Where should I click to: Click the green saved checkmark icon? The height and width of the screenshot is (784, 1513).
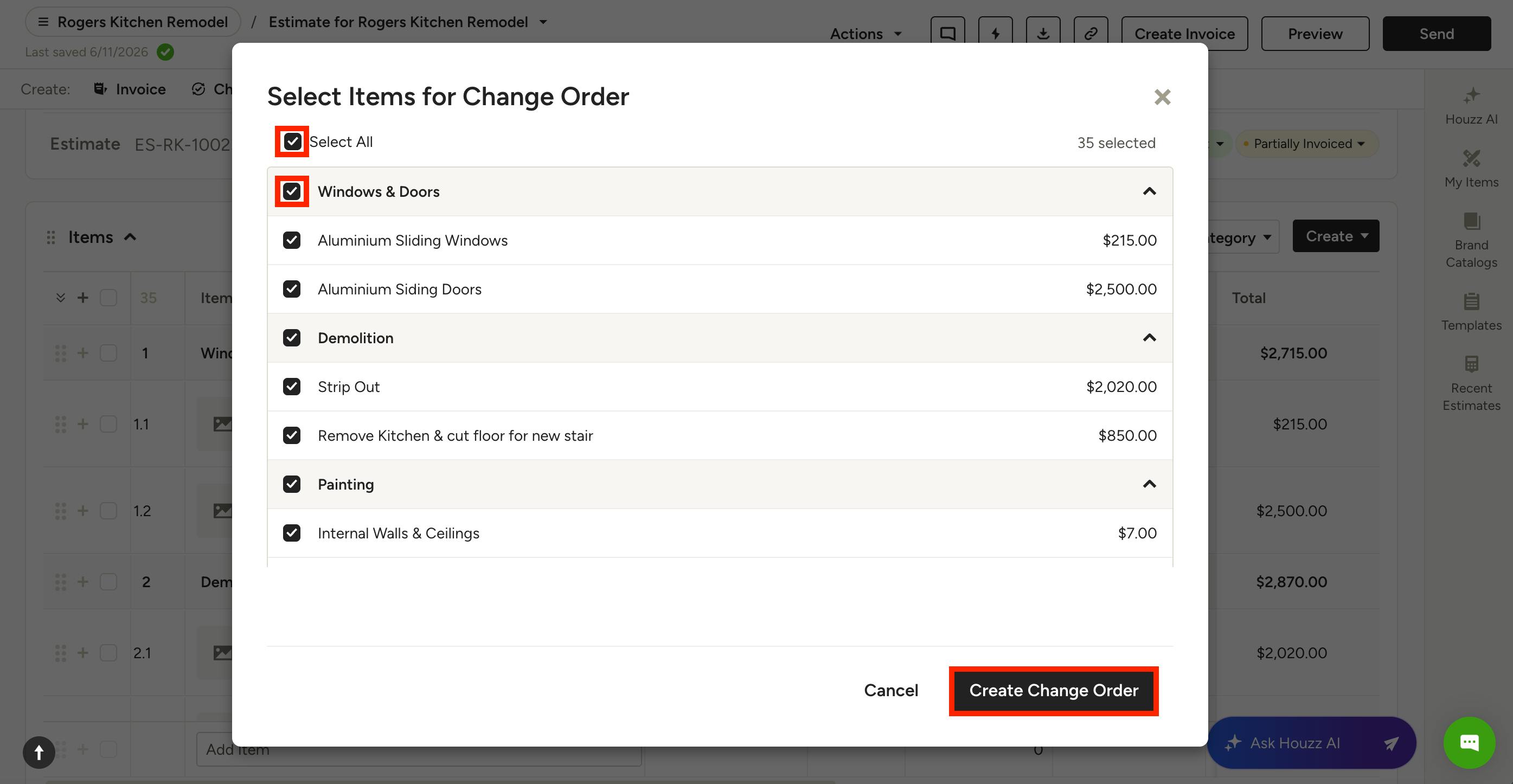tap(165, 52)
